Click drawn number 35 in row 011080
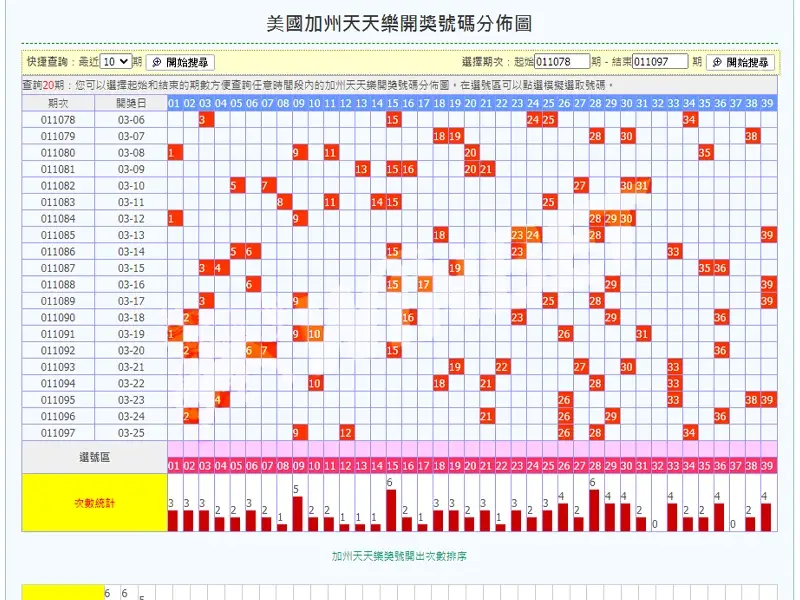 pos(705,153)
